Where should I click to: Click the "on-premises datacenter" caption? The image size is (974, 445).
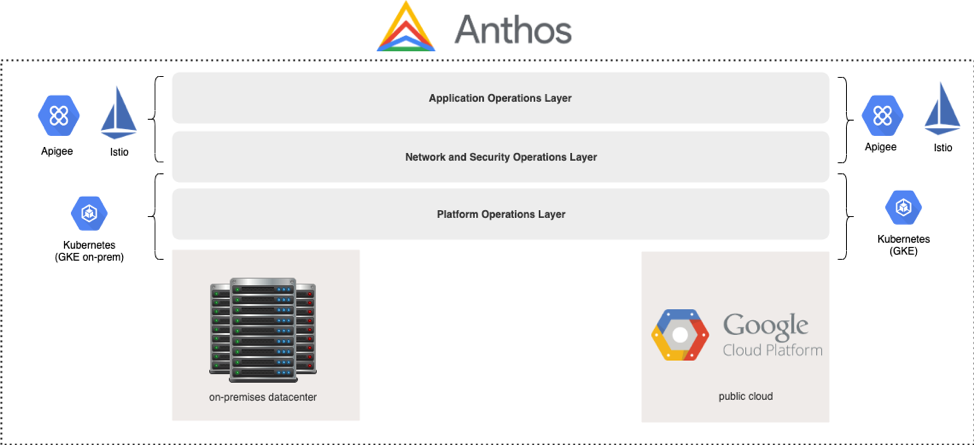(265, 397)
